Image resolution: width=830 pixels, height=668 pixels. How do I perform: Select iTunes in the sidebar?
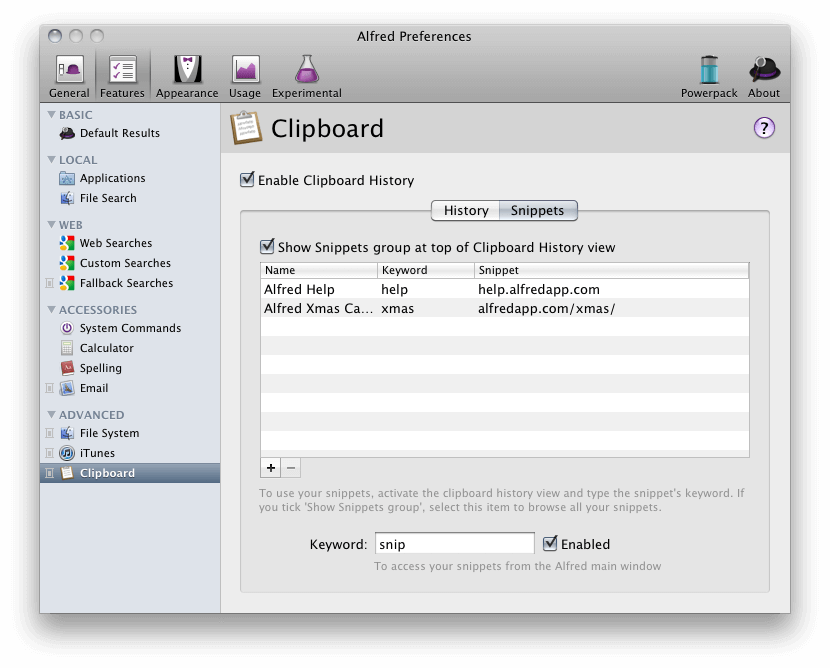97,454
